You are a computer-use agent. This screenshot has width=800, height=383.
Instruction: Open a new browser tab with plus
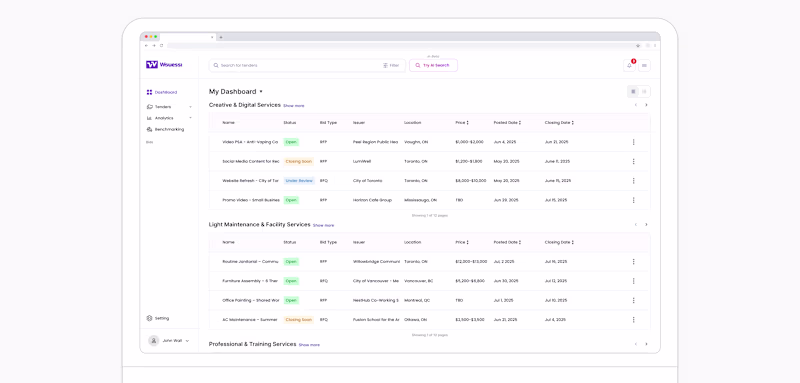point(221,37)
